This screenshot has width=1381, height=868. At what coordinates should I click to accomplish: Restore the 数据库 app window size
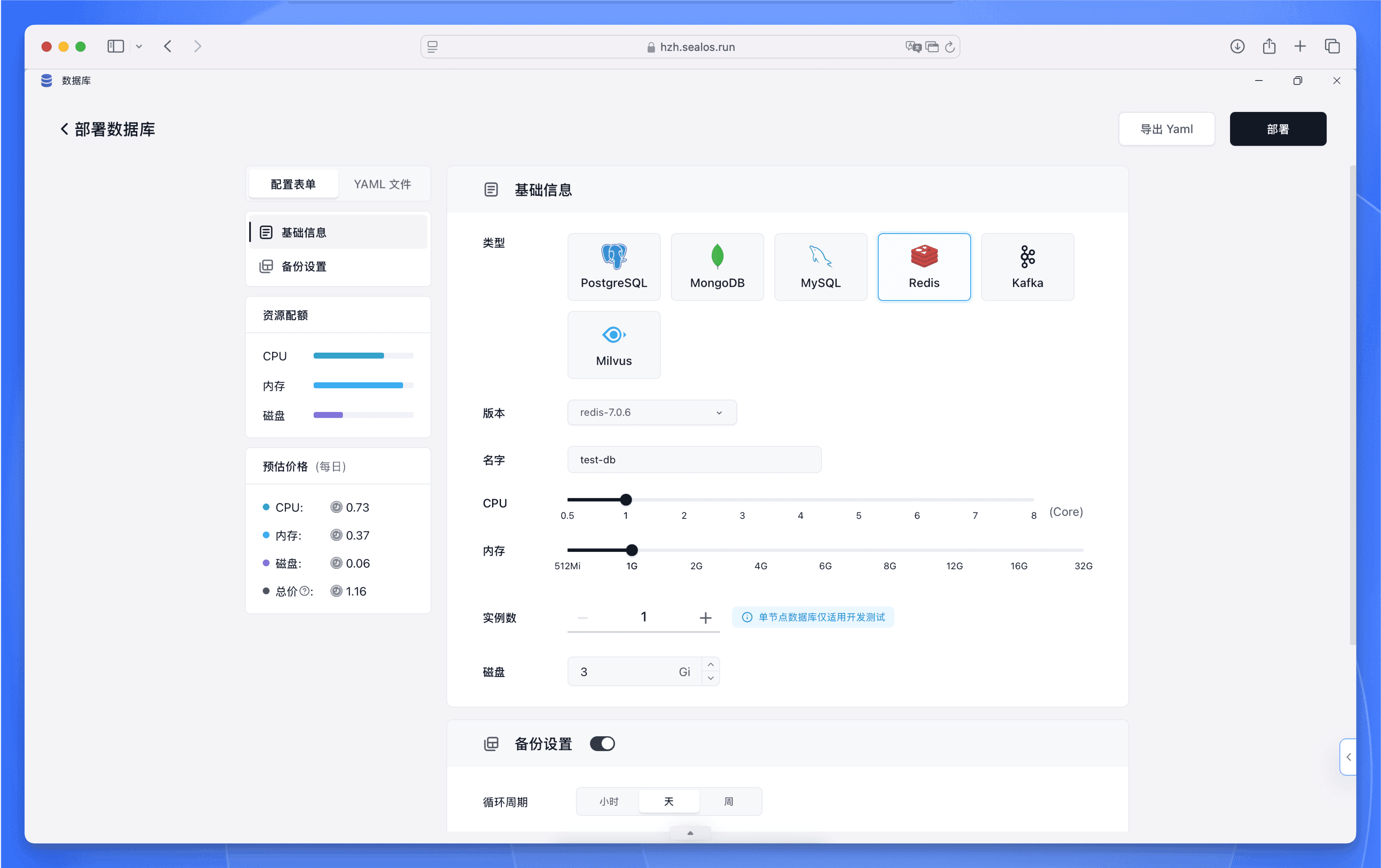tap(1297, 81)
